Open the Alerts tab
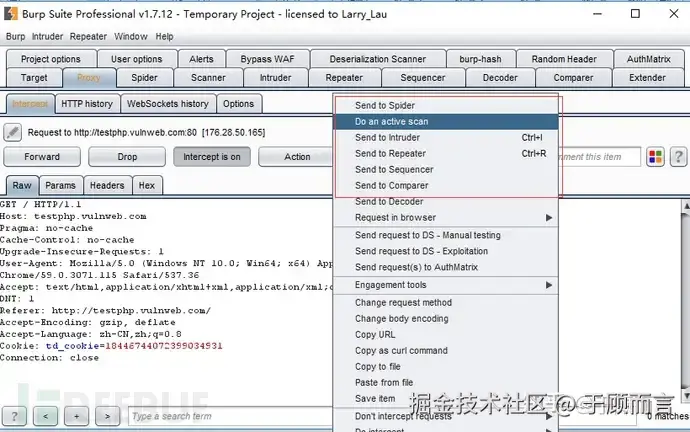 click(201, 59)
